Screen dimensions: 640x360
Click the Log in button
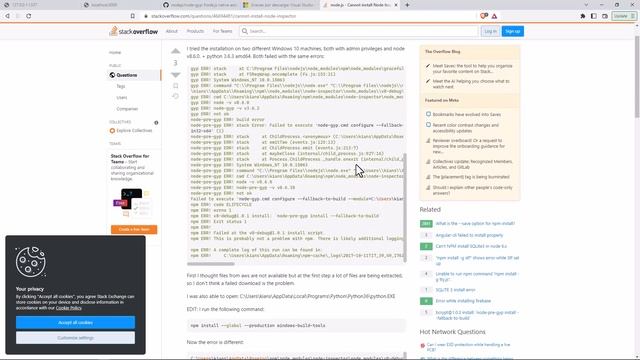point(490,31)
